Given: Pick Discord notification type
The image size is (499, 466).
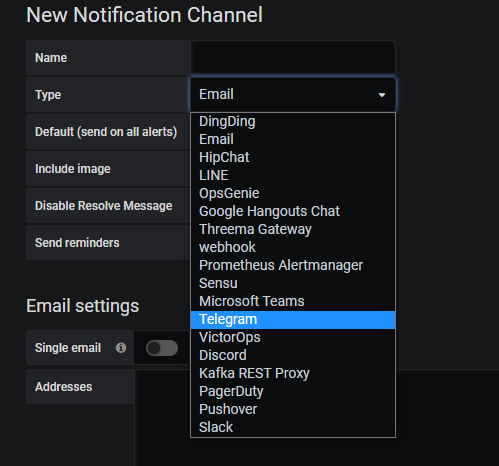Looking at the screenshot, I should click(x=293, y=355).
